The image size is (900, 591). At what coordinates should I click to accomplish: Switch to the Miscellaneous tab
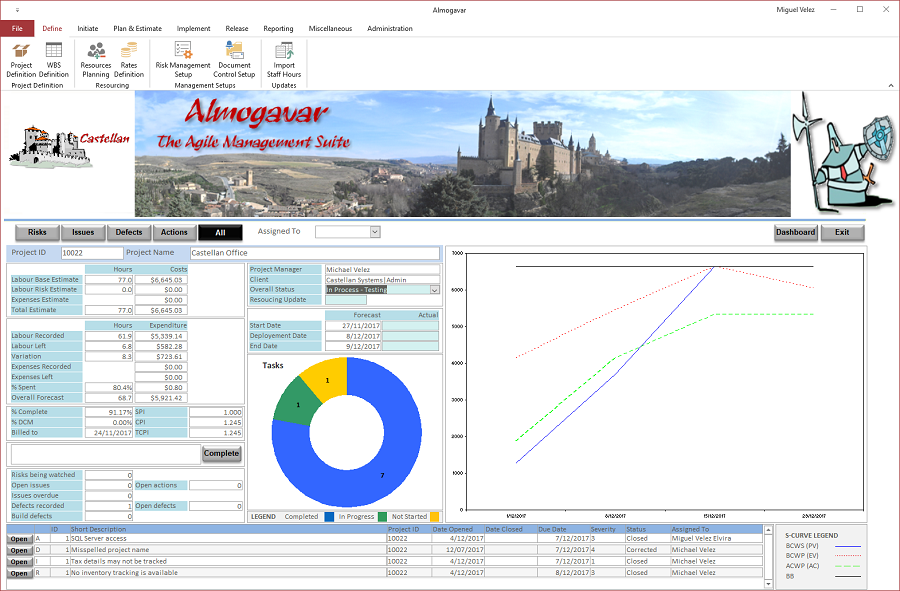point(331,28)
